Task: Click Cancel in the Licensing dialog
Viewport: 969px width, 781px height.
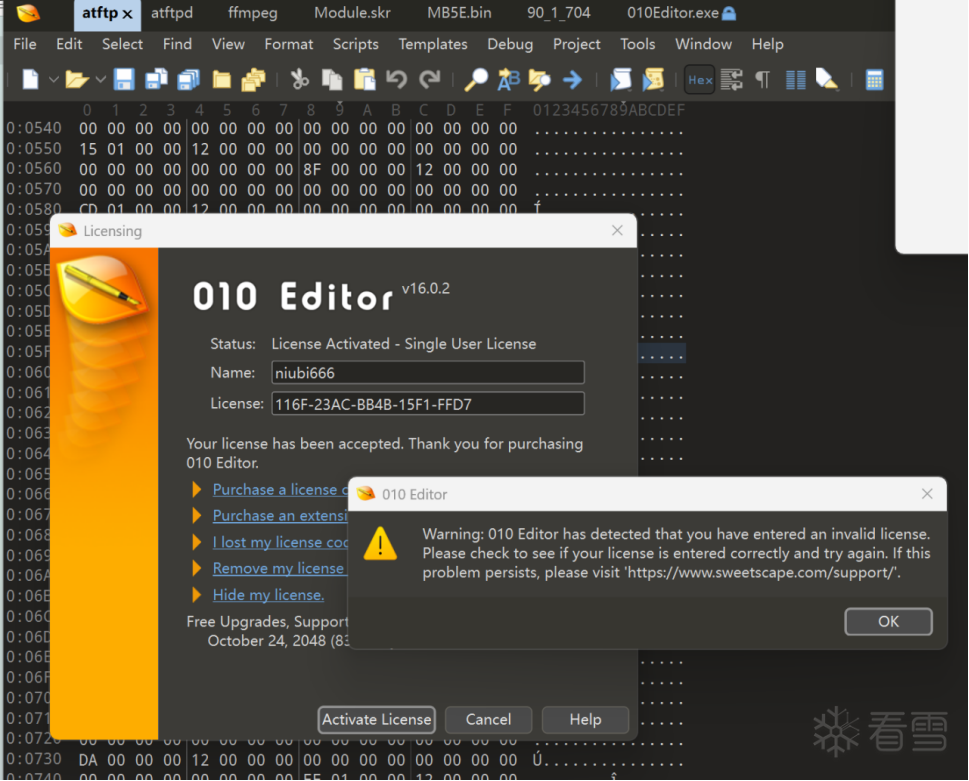Action: coord(488,720)
